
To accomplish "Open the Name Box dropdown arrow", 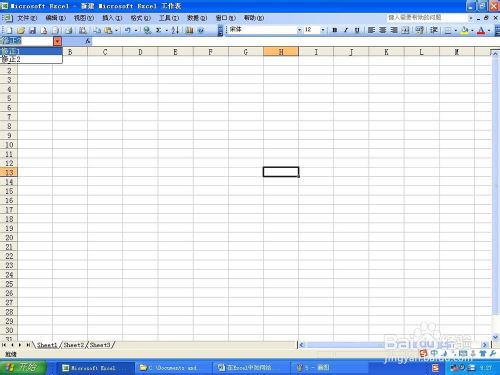I will (57, 41).
